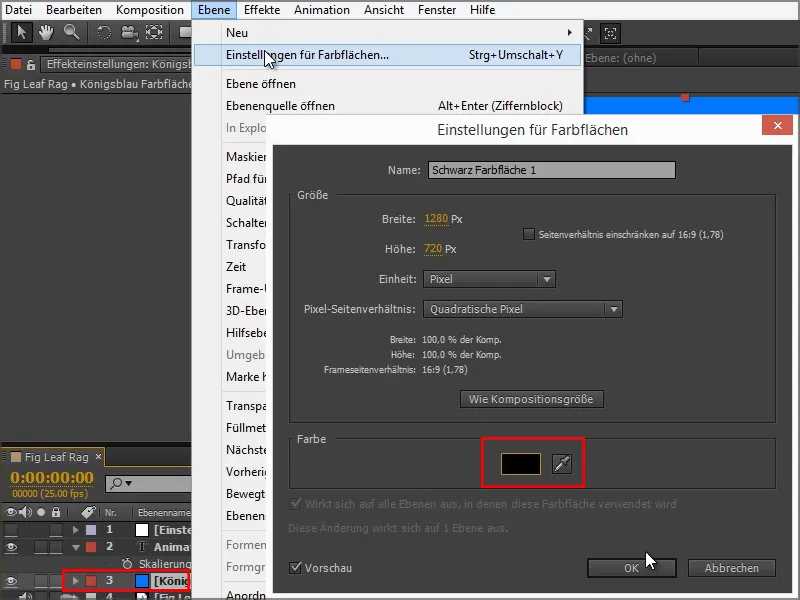
Task: Click the Name field Schwarz Farbfläche 1
Action: pyautogui.click(x=552, y=170)
